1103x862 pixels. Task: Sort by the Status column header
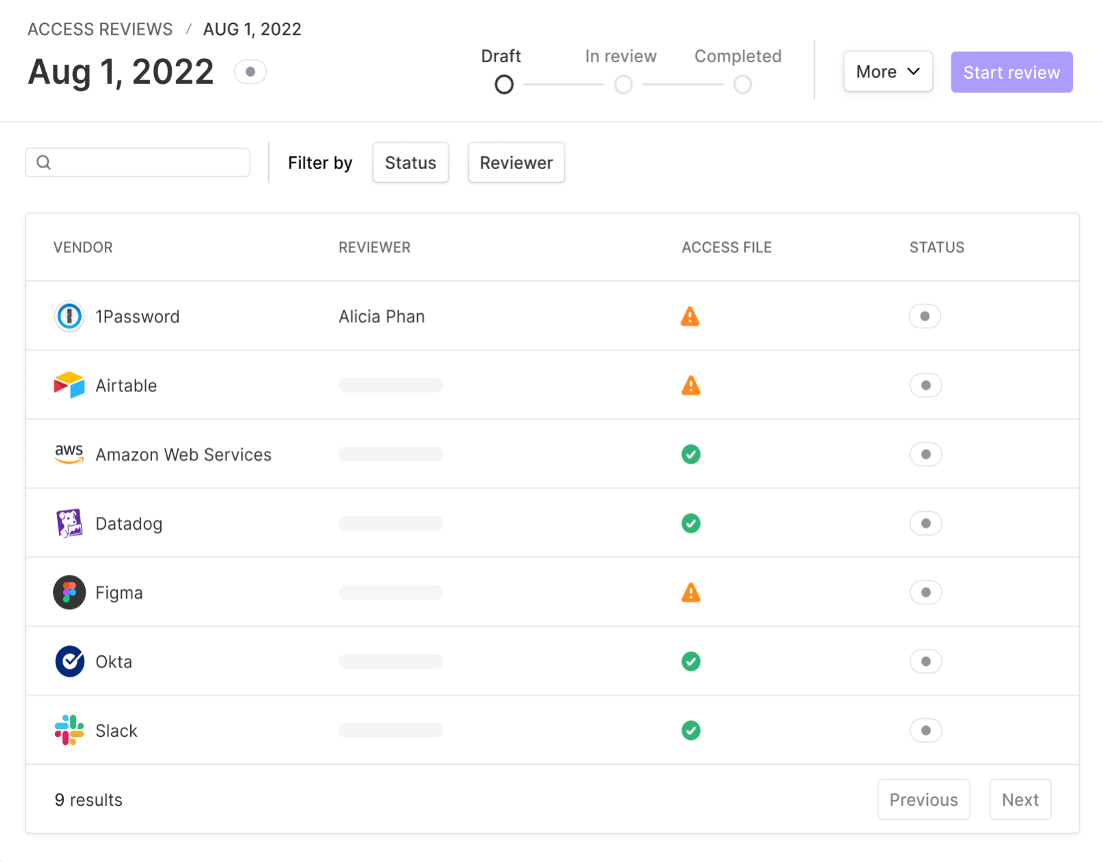[x=937, y=247]
